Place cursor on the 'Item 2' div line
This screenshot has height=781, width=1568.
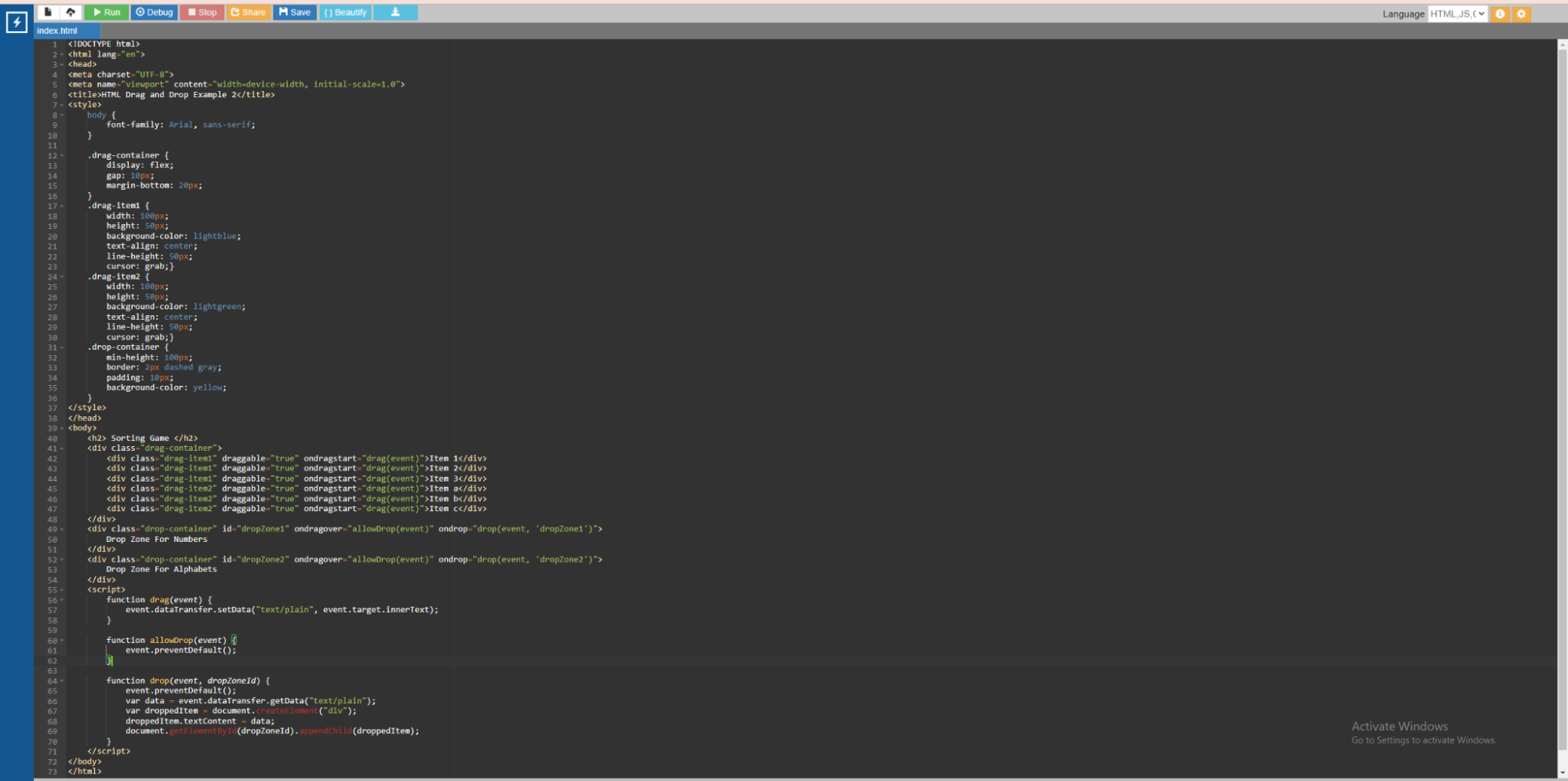297,469
